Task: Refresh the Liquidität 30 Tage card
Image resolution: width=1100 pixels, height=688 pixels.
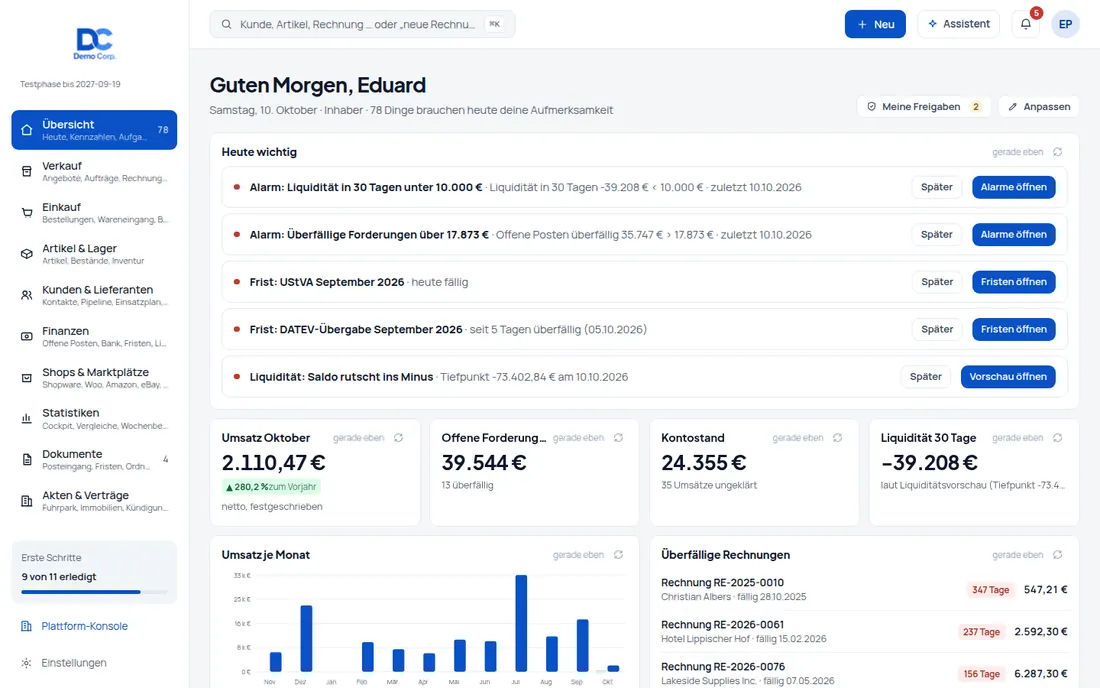Action: 1057,438
